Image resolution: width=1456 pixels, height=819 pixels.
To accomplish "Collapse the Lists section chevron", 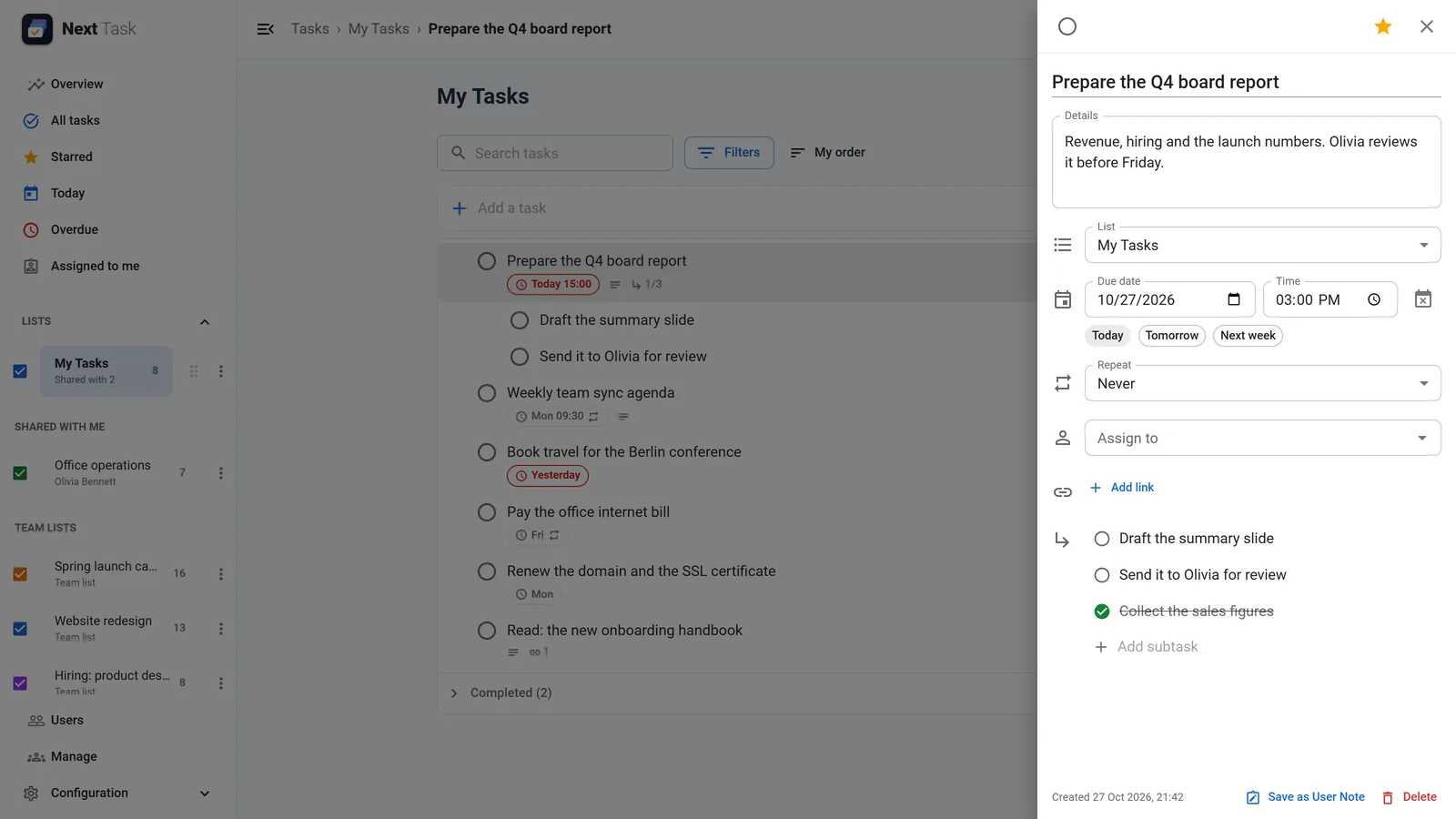I will click(205, 322).
